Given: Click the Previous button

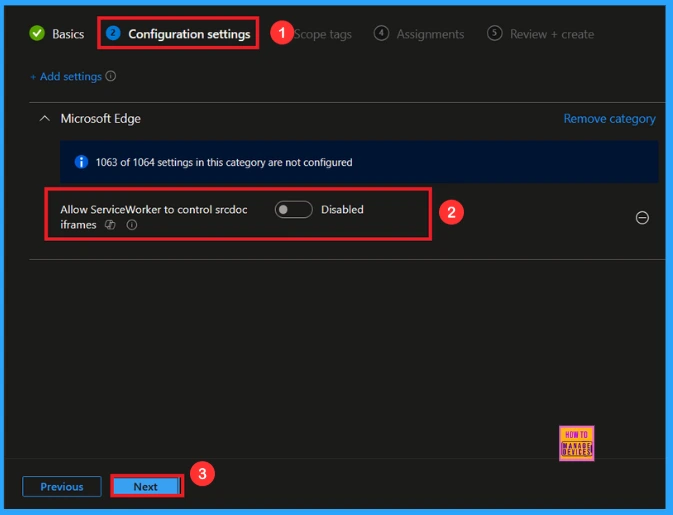Looking at the screenshot, I should point(62,487).
